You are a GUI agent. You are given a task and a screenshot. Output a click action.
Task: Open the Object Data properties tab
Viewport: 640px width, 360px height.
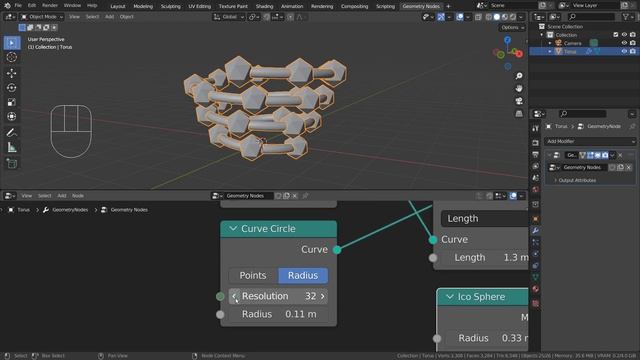coord(536,277)
